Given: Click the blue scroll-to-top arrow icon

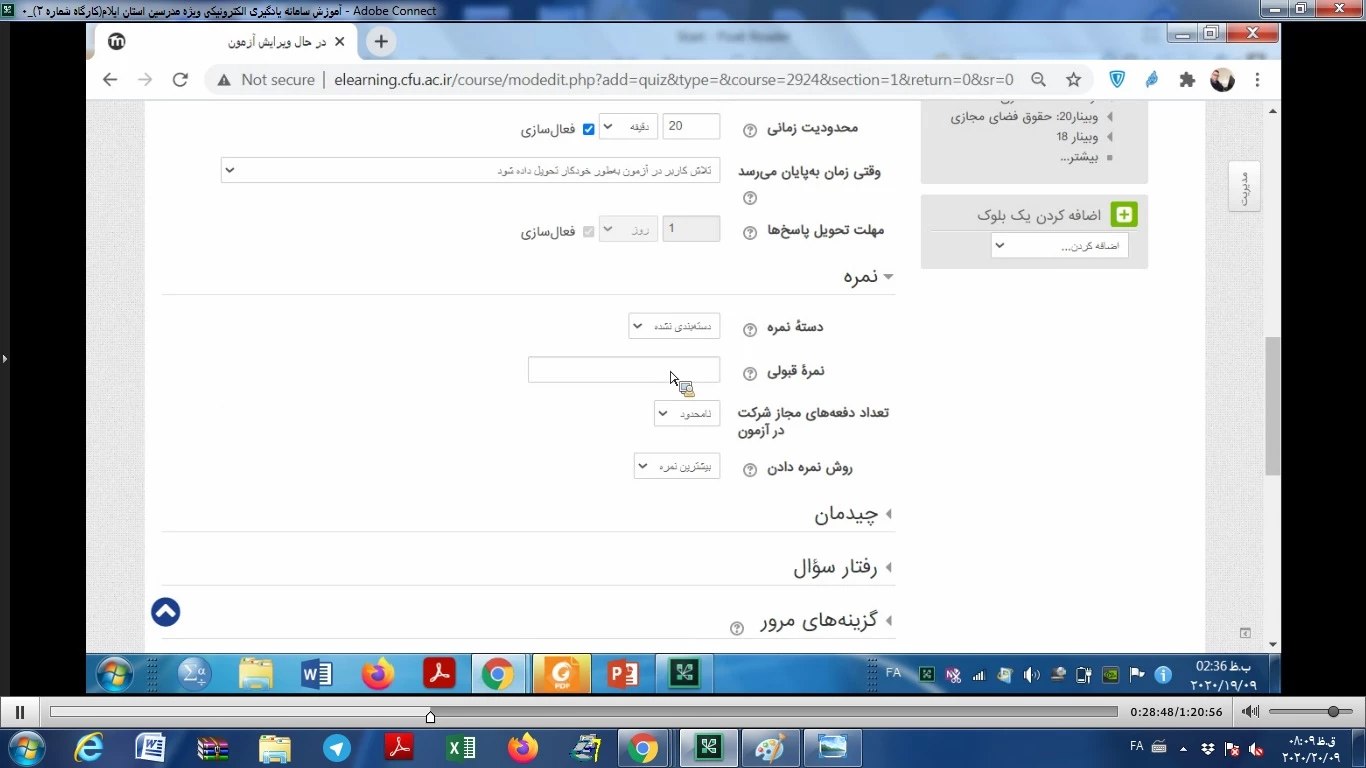Looking at the screenshot, I should click(x=166, y=612).
